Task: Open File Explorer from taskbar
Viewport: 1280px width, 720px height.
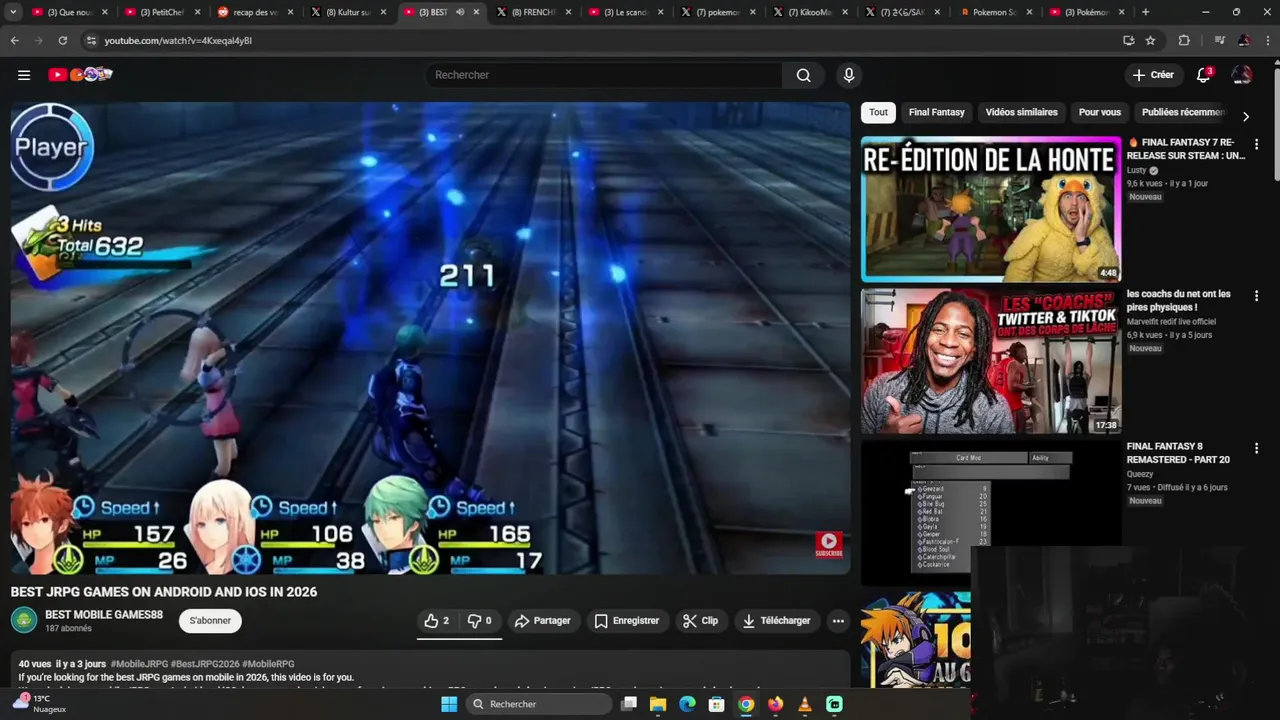Action: 658,704
